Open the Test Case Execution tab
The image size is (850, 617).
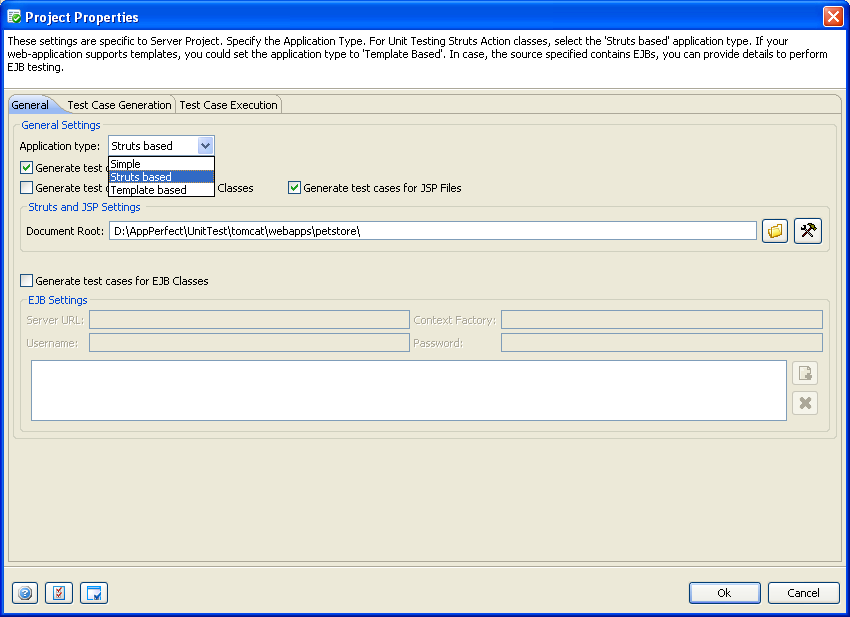tap(228, 105)
